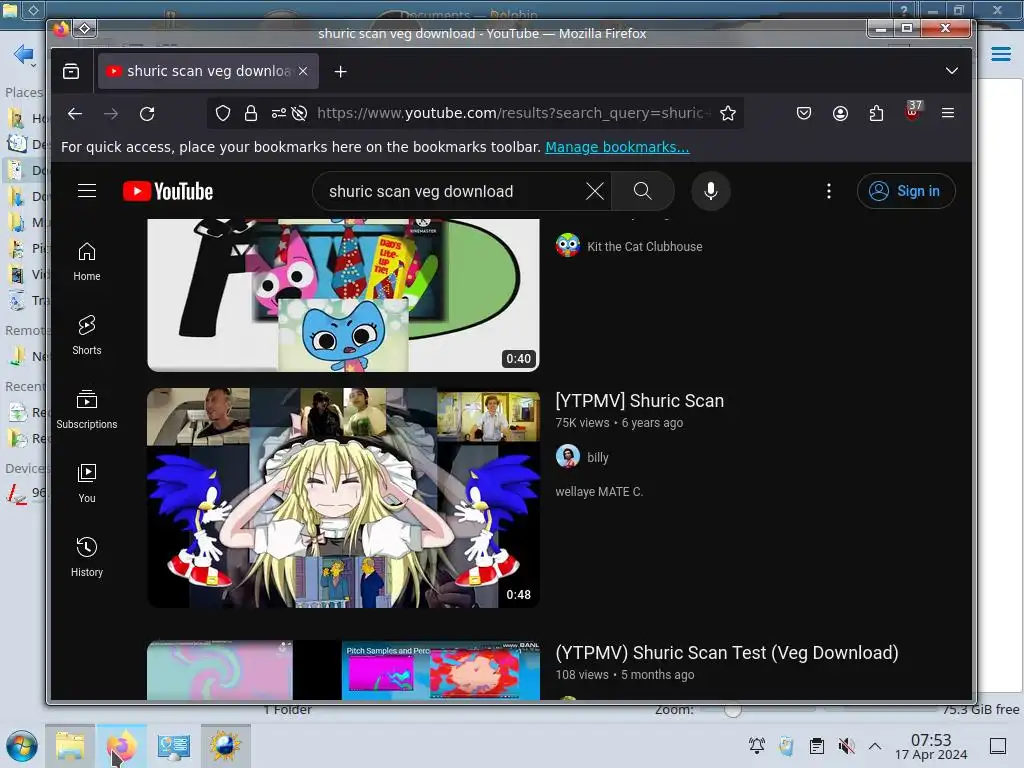Close the shuric scan veg download tab
The width and height of the screenshot is (1024, 768).
coord(303,71)
